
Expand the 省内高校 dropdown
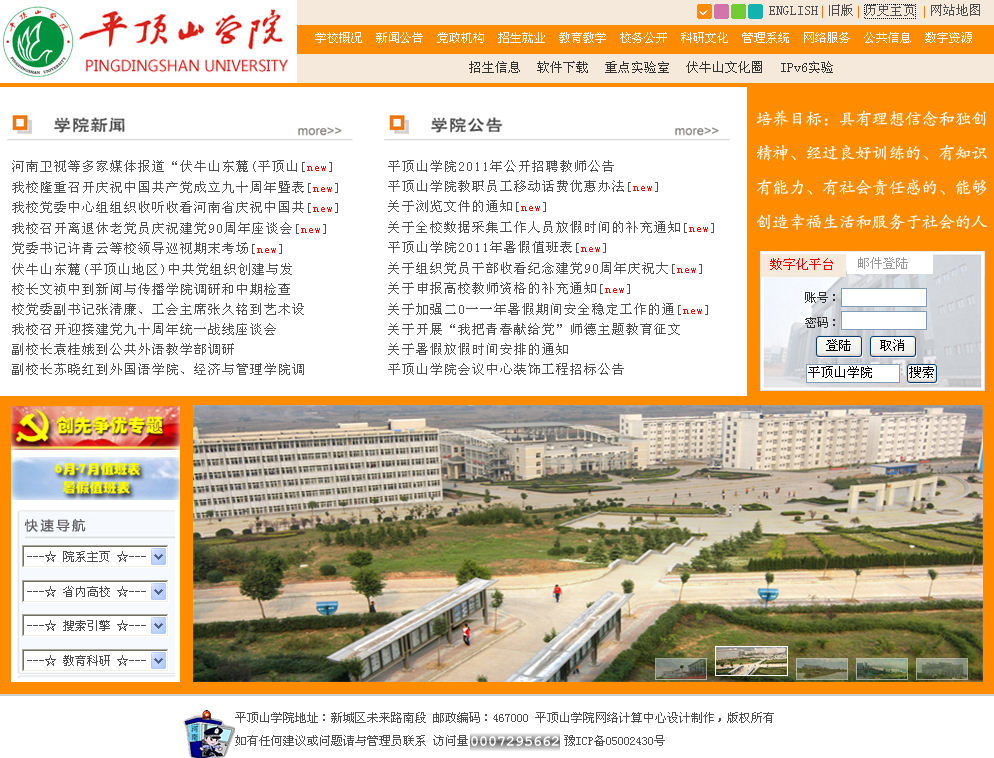158,591
